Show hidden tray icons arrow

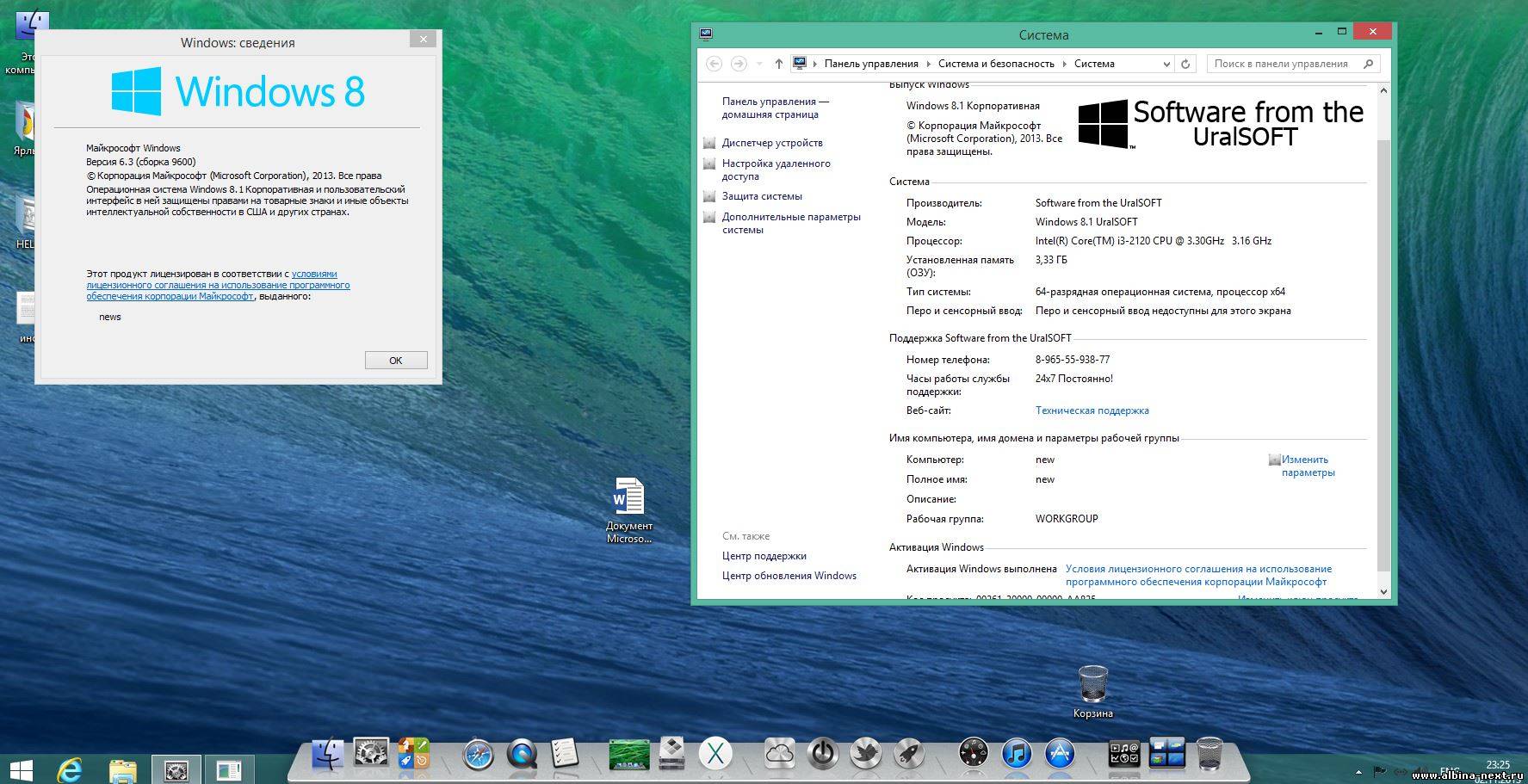1359,772
